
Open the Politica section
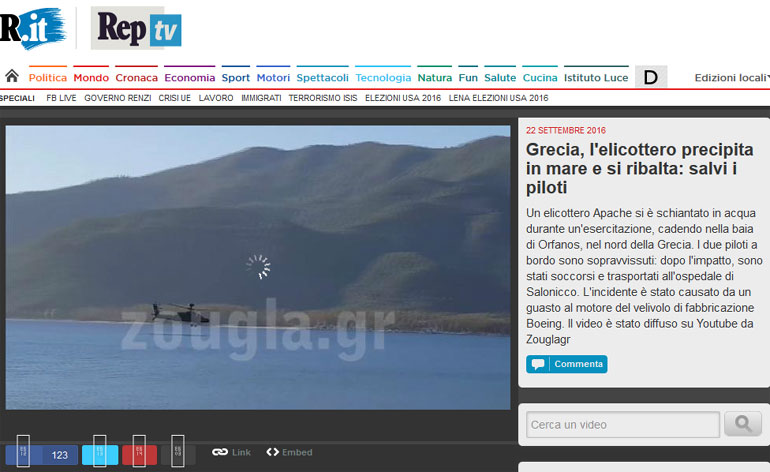tap(48, 78)
